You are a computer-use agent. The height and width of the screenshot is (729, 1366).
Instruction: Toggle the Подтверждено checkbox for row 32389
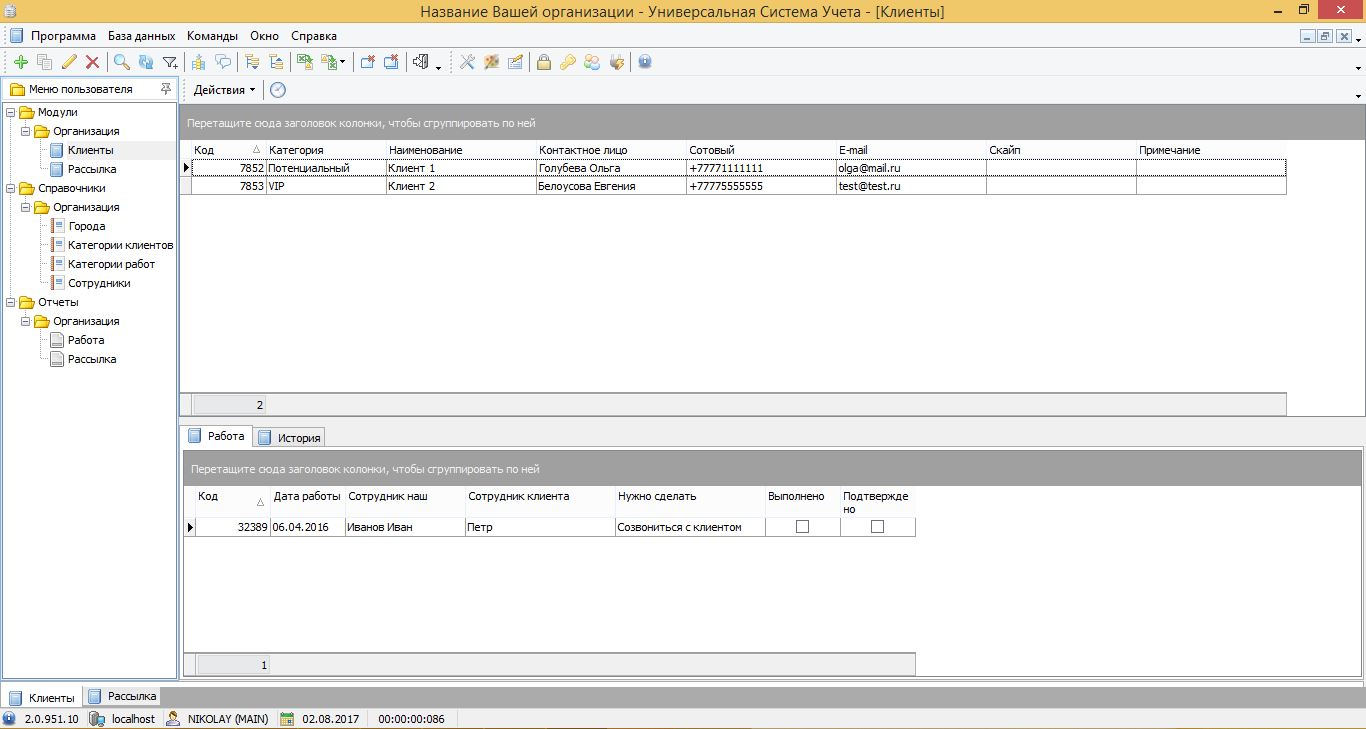[878, 527]
